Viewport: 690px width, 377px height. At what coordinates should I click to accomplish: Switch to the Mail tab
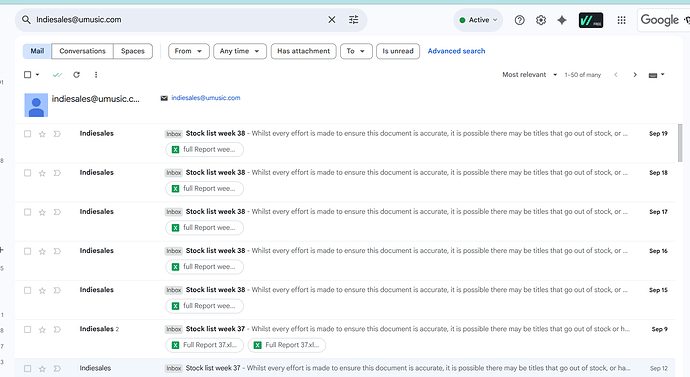click(37, 51)
